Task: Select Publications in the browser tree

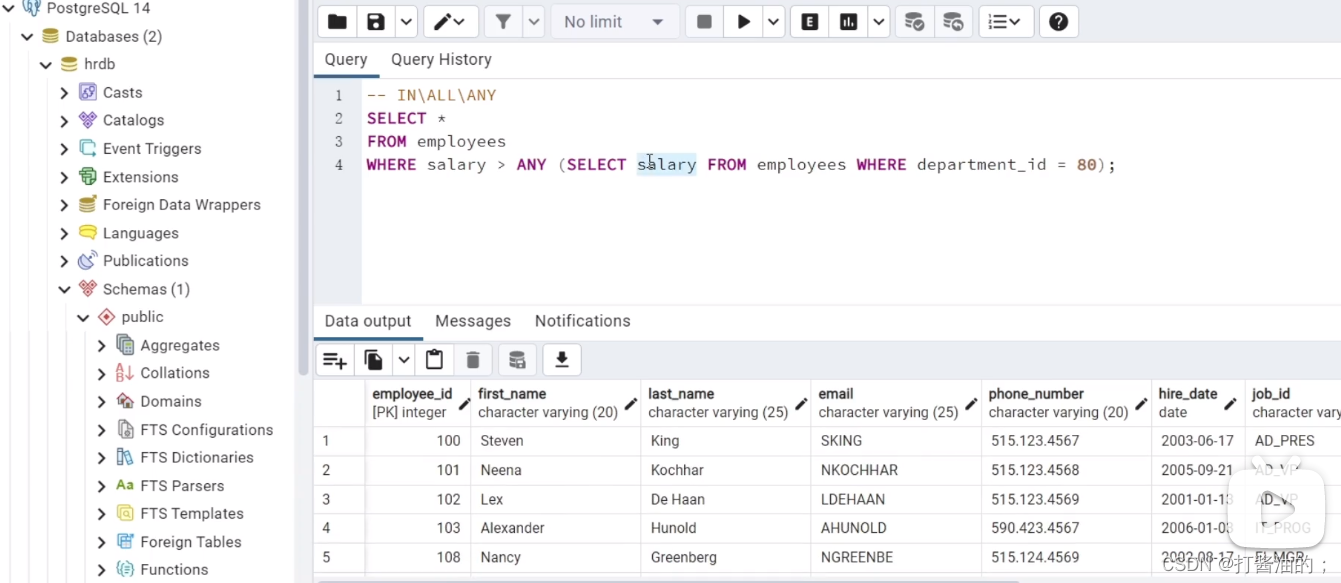Action: pos(145,261)
